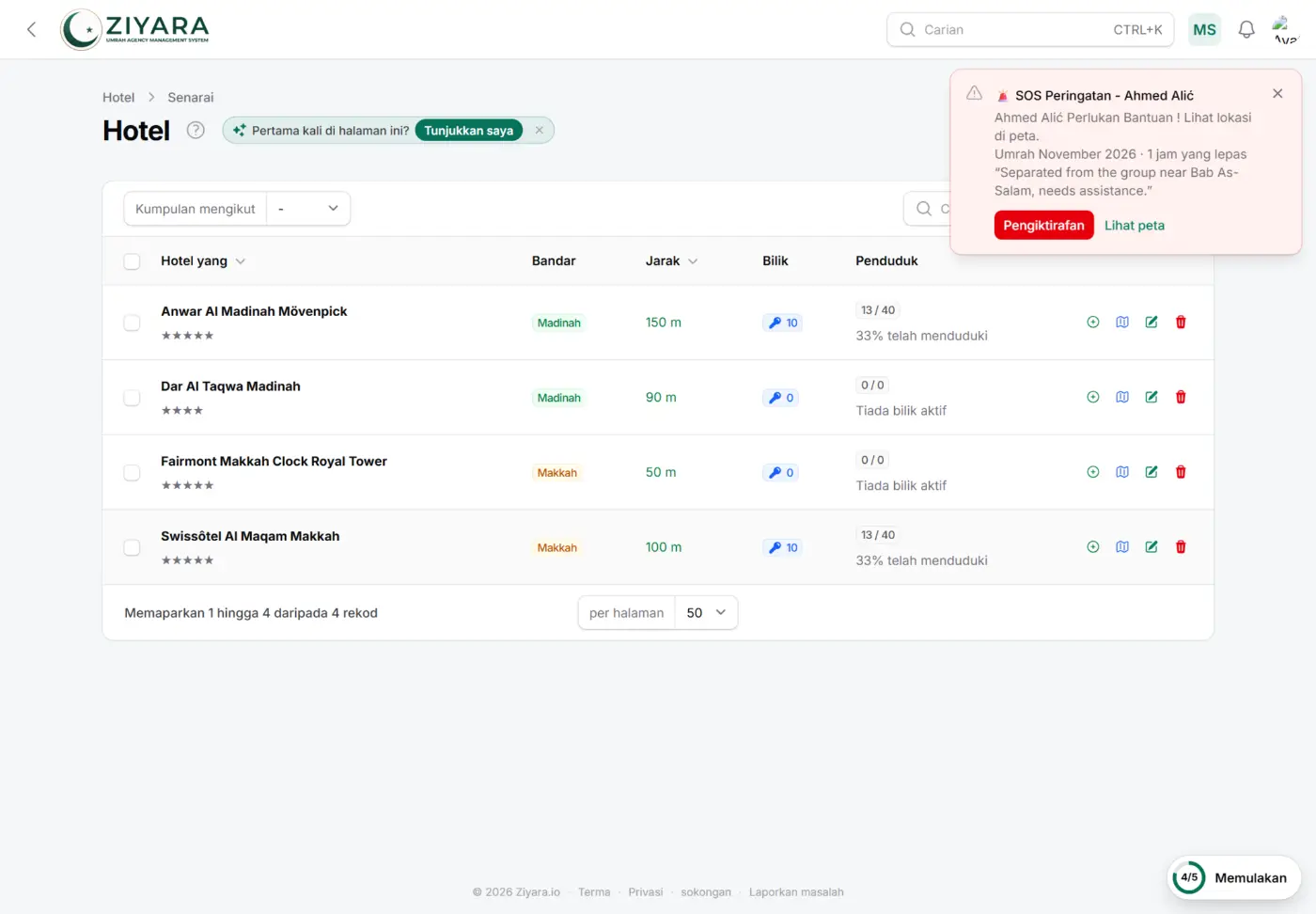Delete the Anwar Al Madinah Mövenpick hotel
Image resolution: width=1316 pixels, height=914 pixels.
coord(1181,323)
